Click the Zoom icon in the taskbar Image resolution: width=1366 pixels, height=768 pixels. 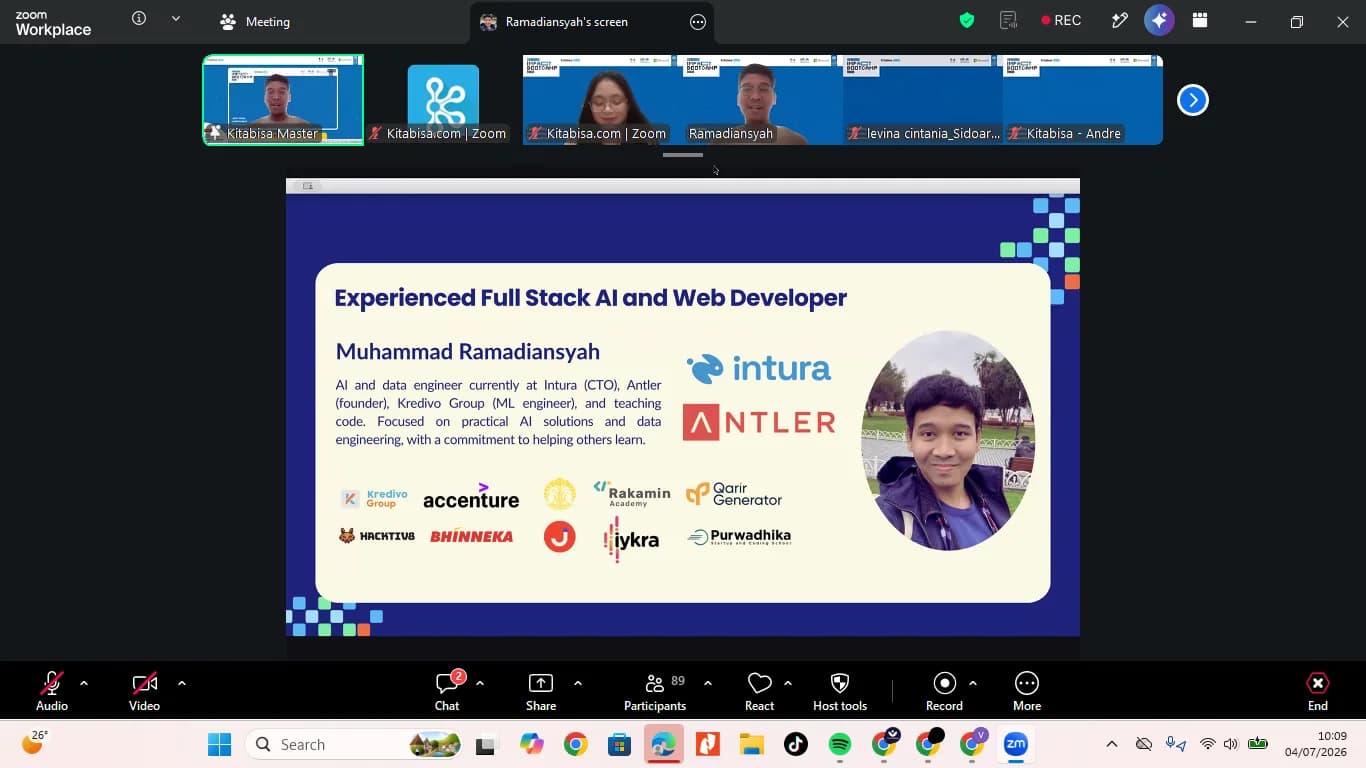click(1016, 744)
